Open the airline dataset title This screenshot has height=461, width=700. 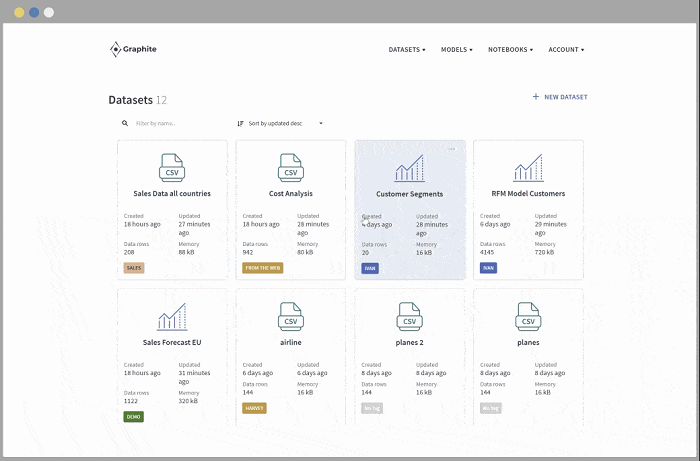click(291, 342)
